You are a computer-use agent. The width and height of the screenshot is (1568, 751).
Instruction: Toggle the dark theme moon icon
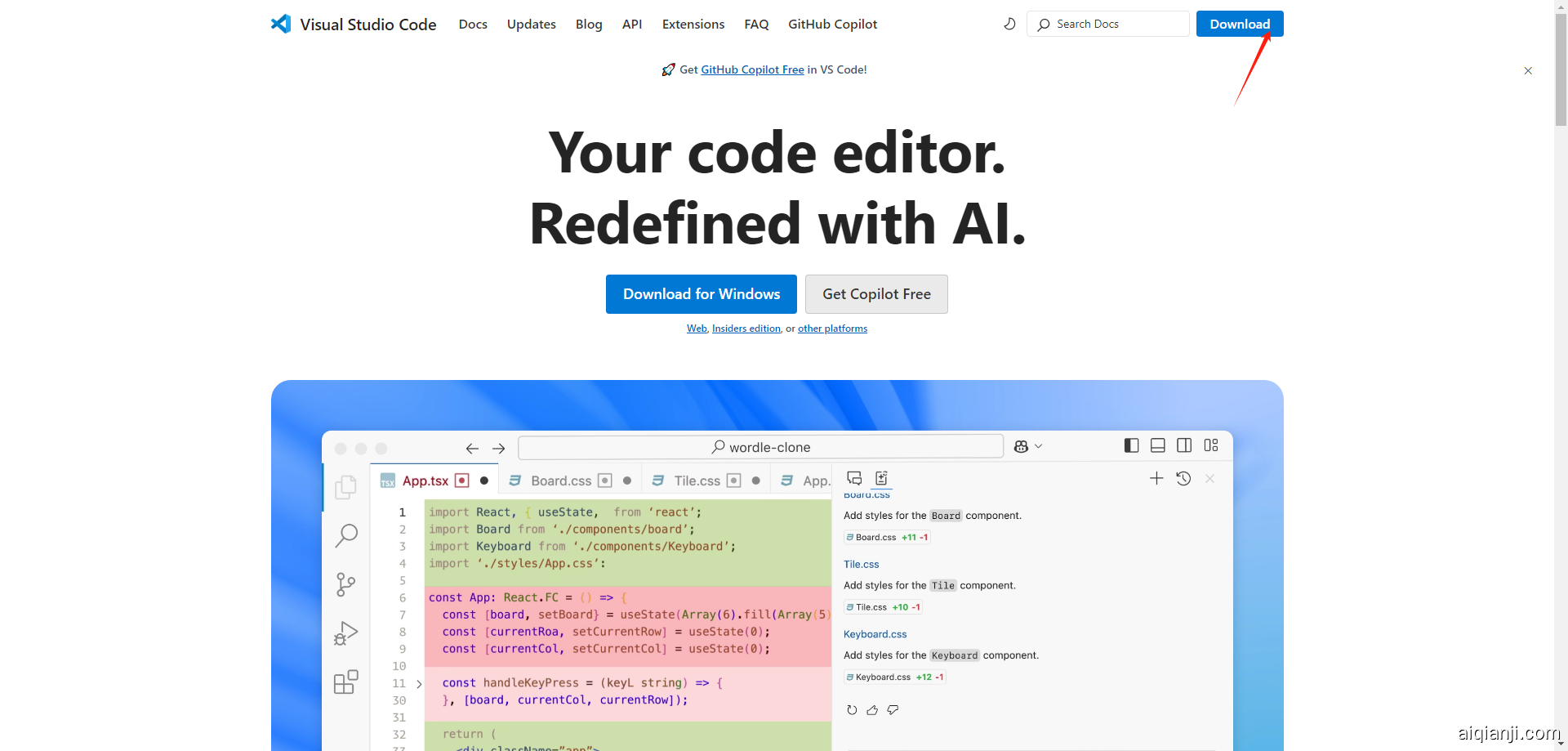coord(1009,24)
